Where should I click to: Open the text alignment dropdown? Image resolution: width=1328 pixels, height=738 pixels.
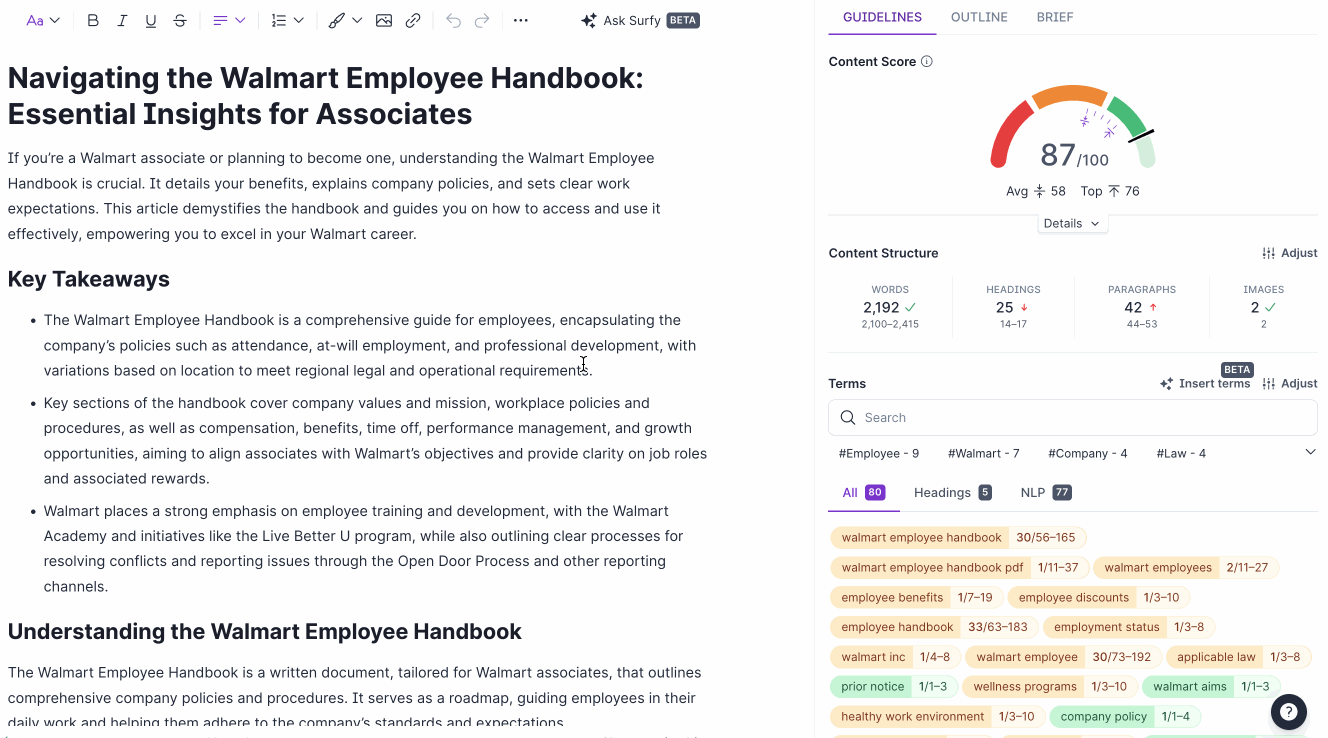click(229, 20)
